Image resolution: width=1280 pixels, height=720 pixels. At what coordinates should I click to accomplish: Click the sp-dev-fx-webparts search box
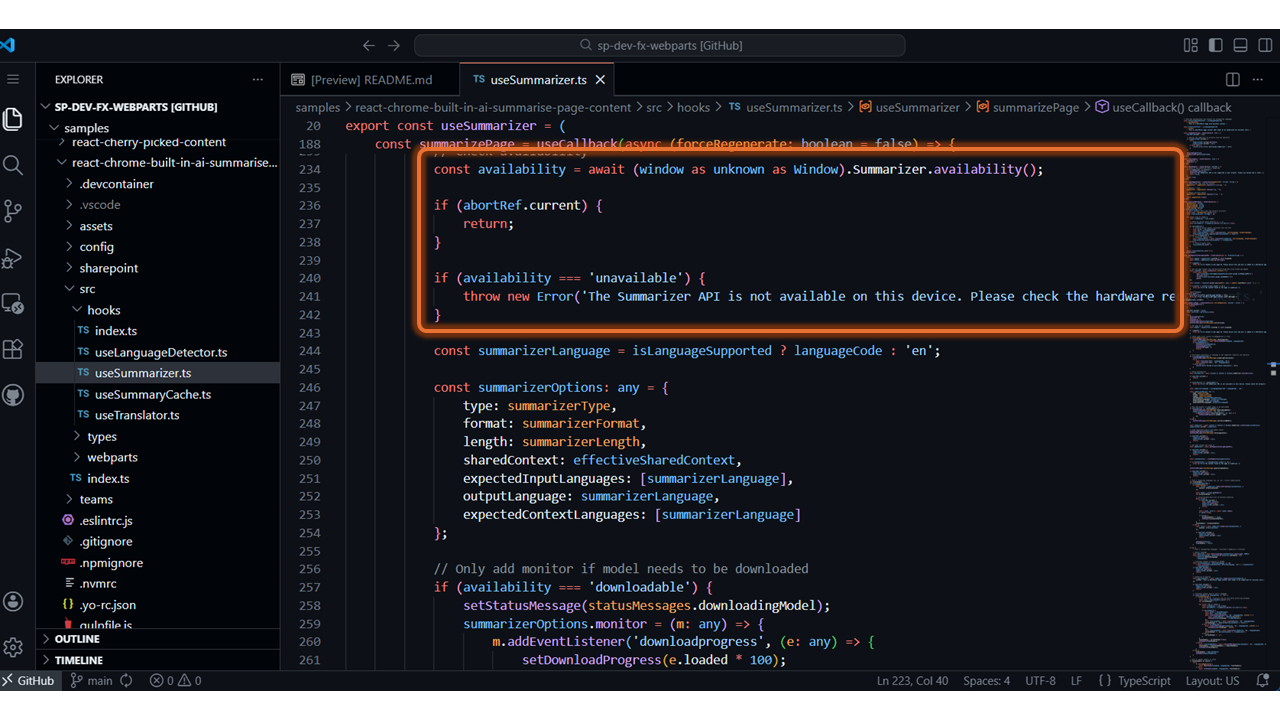(660, 45)
